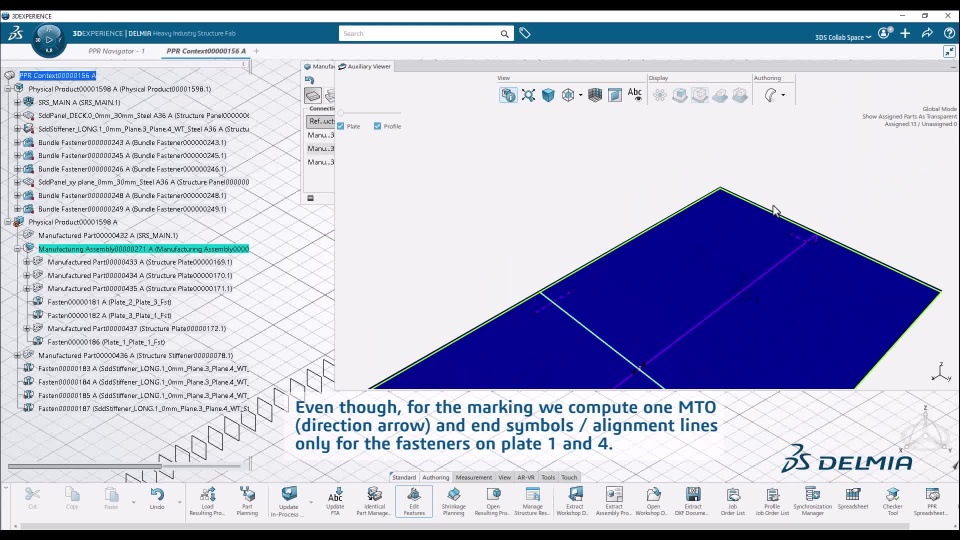This screenshot has width=960, height=540.
Task: Open the view orientation dropdown arrow
Action: pyautogui.click(x=580, y=95)
